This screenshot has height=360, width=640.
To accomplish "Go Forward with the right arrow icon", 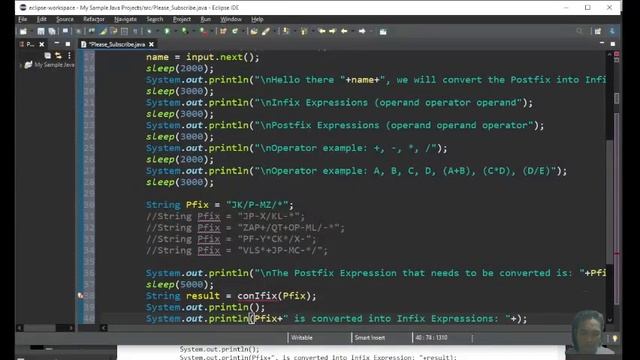I will click(362, 31).
